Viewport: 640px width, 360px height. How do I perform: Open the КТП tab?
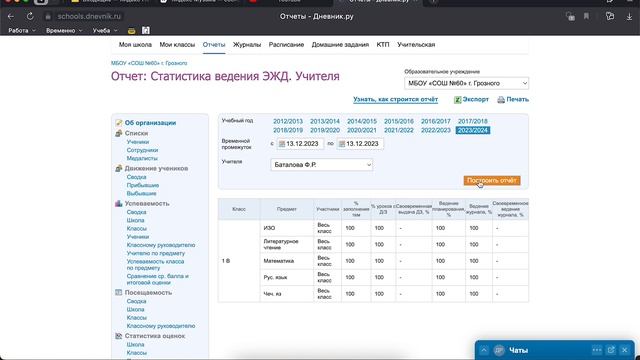pos(383,45)
